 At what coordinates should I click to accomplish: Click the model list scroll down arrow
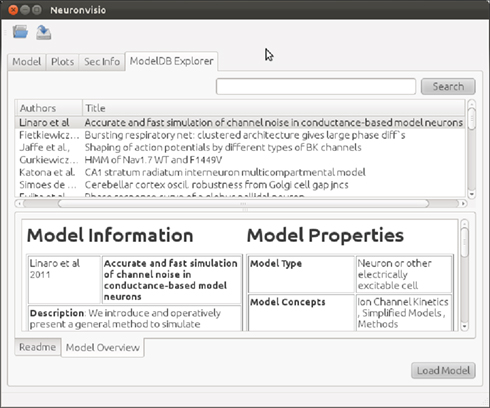pyautogui.click(x=471, y=194)
